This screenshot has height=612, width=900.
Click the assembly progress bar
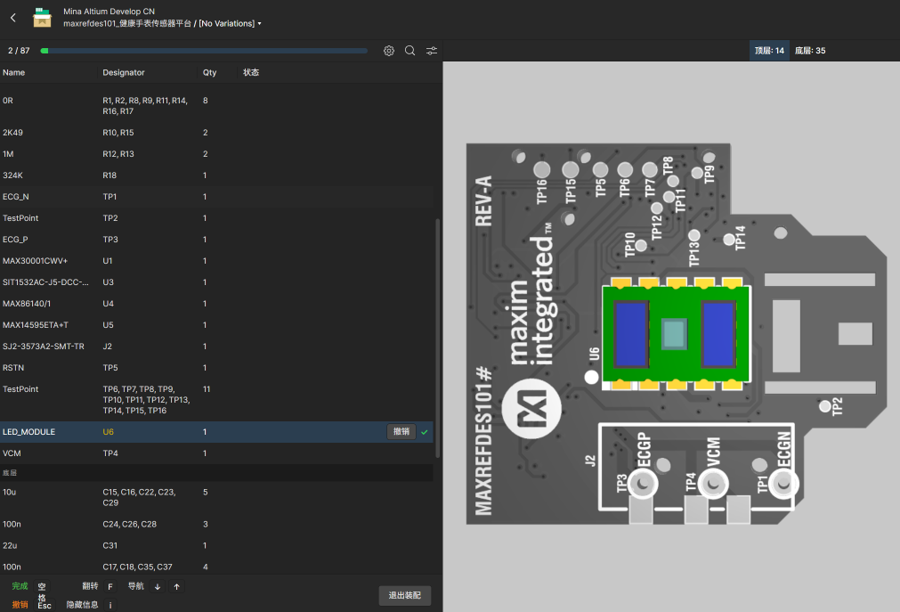(204, 51)
